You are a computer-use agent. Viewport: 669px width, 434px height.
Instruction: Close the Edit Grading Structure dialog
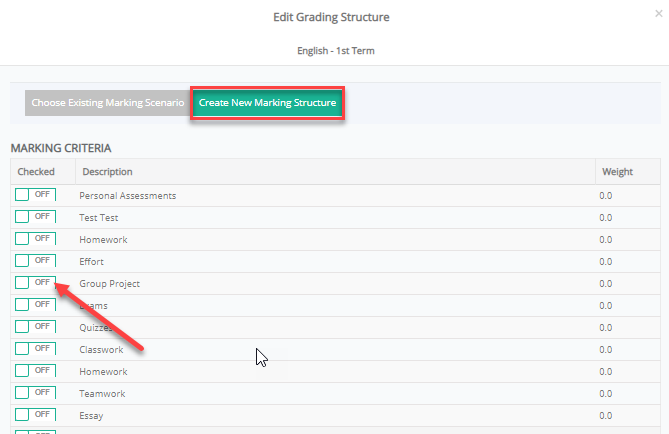point(659,14)
